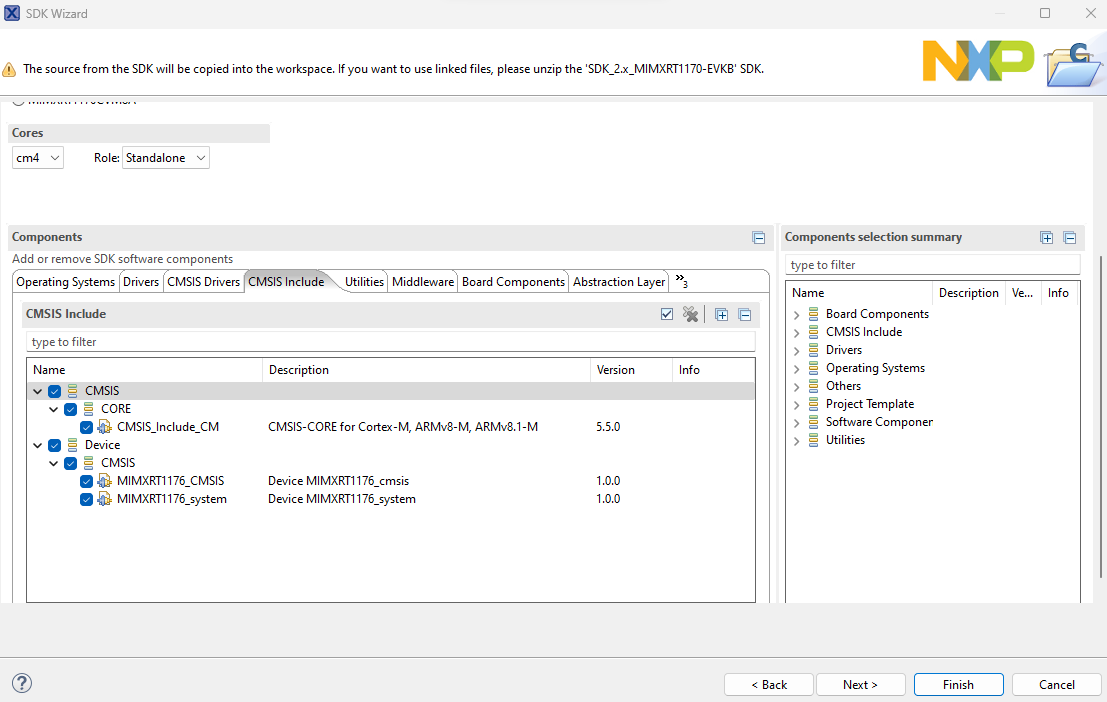
Task: Collapse all in Components selection summary
Action: click(1070, 237)
